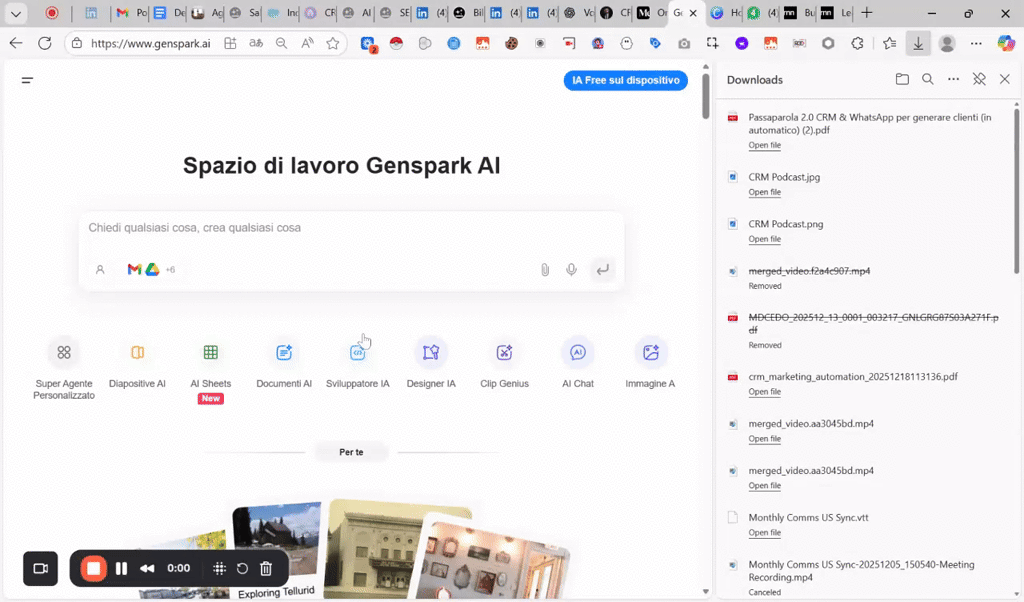The image size is (1024, 602).
Task: Pause the screen recording
Action: coord(121,569)
